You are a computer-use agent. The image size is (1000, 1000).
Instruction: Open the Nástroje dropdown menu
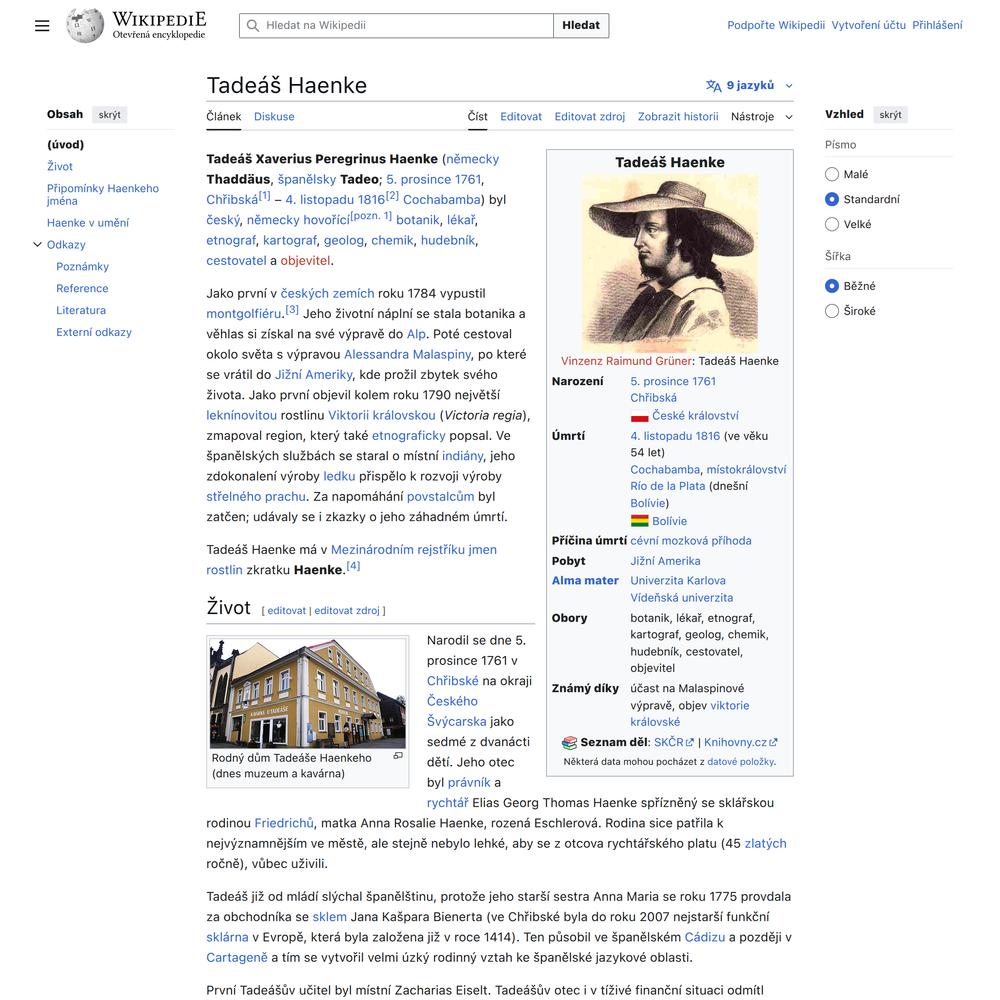(761, 117)
